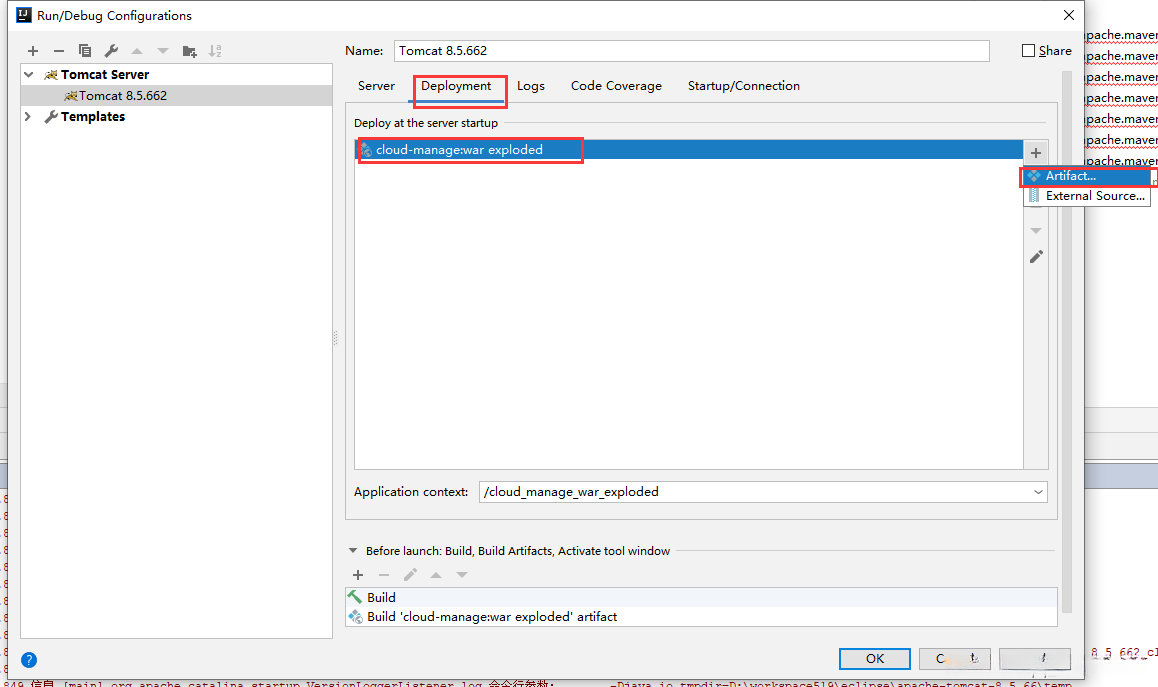Add a new run configuration with plus icon
Viewport: 1158px width, 687px height.
[32, 51]
